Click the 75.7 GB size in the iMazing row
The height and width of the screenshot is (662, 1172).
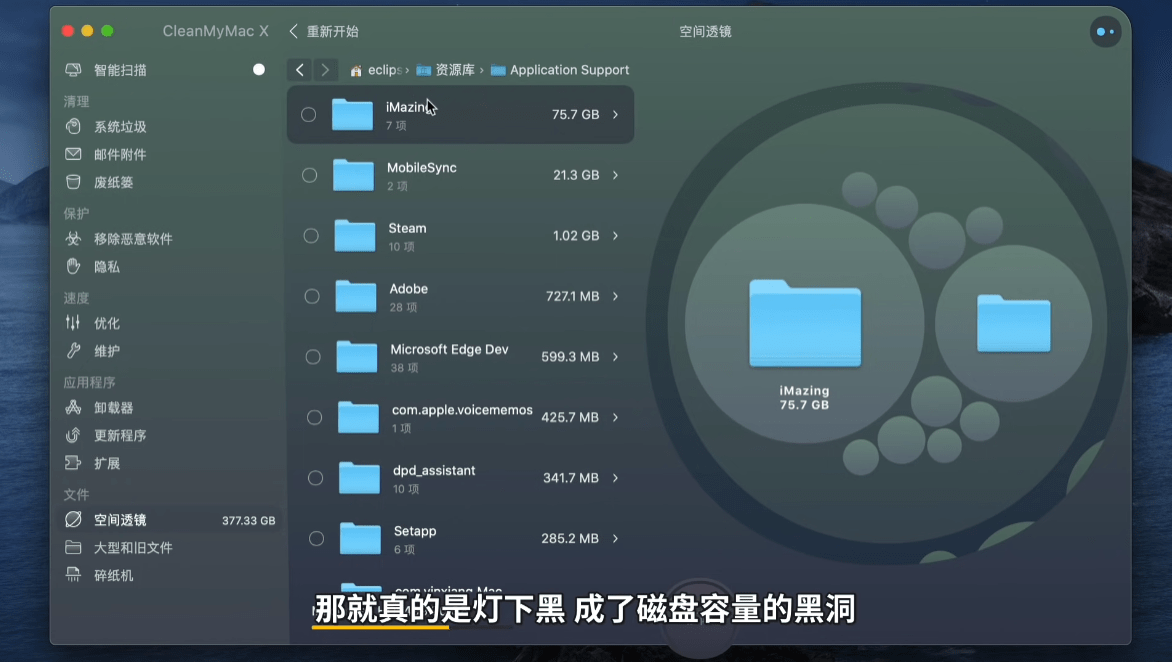[x=576, y=114]
